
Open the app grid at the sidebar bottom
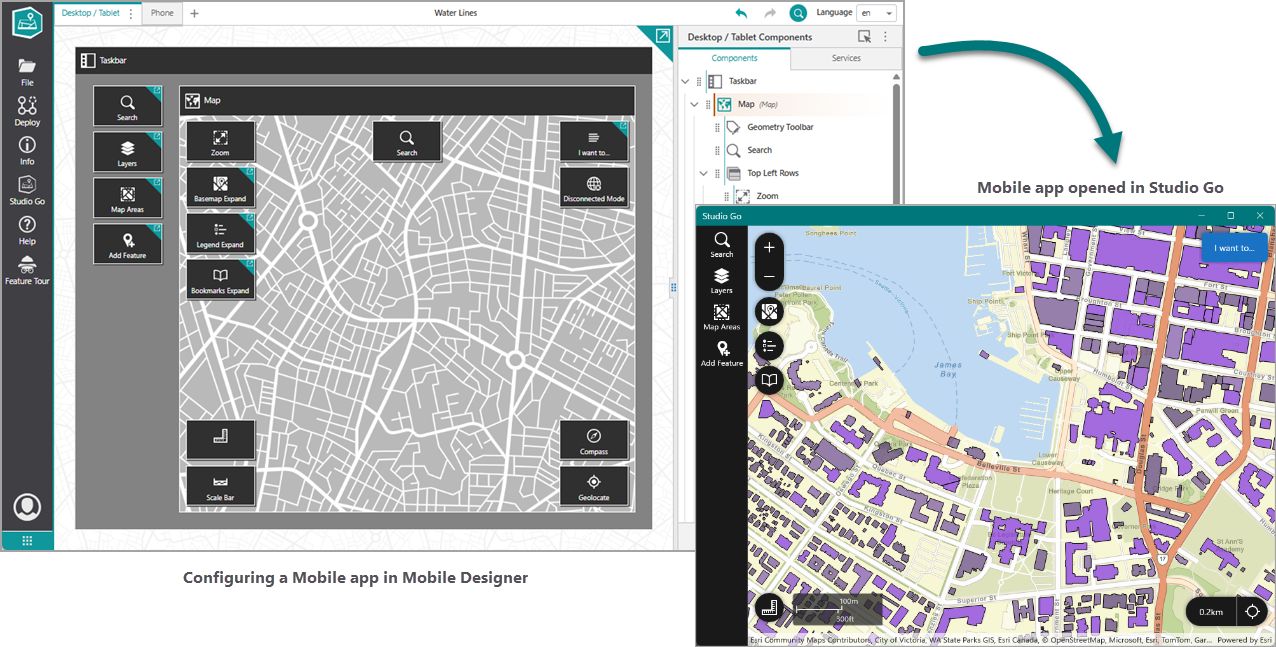coord(27,541)
